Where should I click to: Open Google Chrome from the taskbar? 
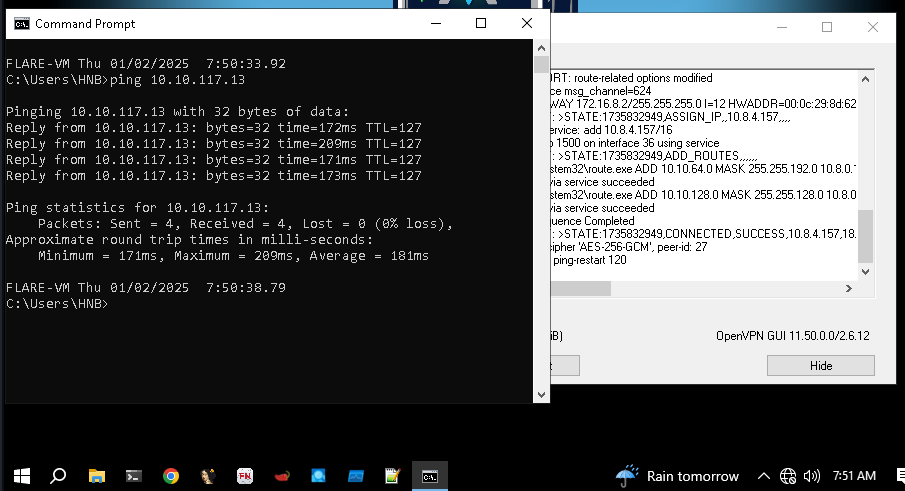click(171, 476)
